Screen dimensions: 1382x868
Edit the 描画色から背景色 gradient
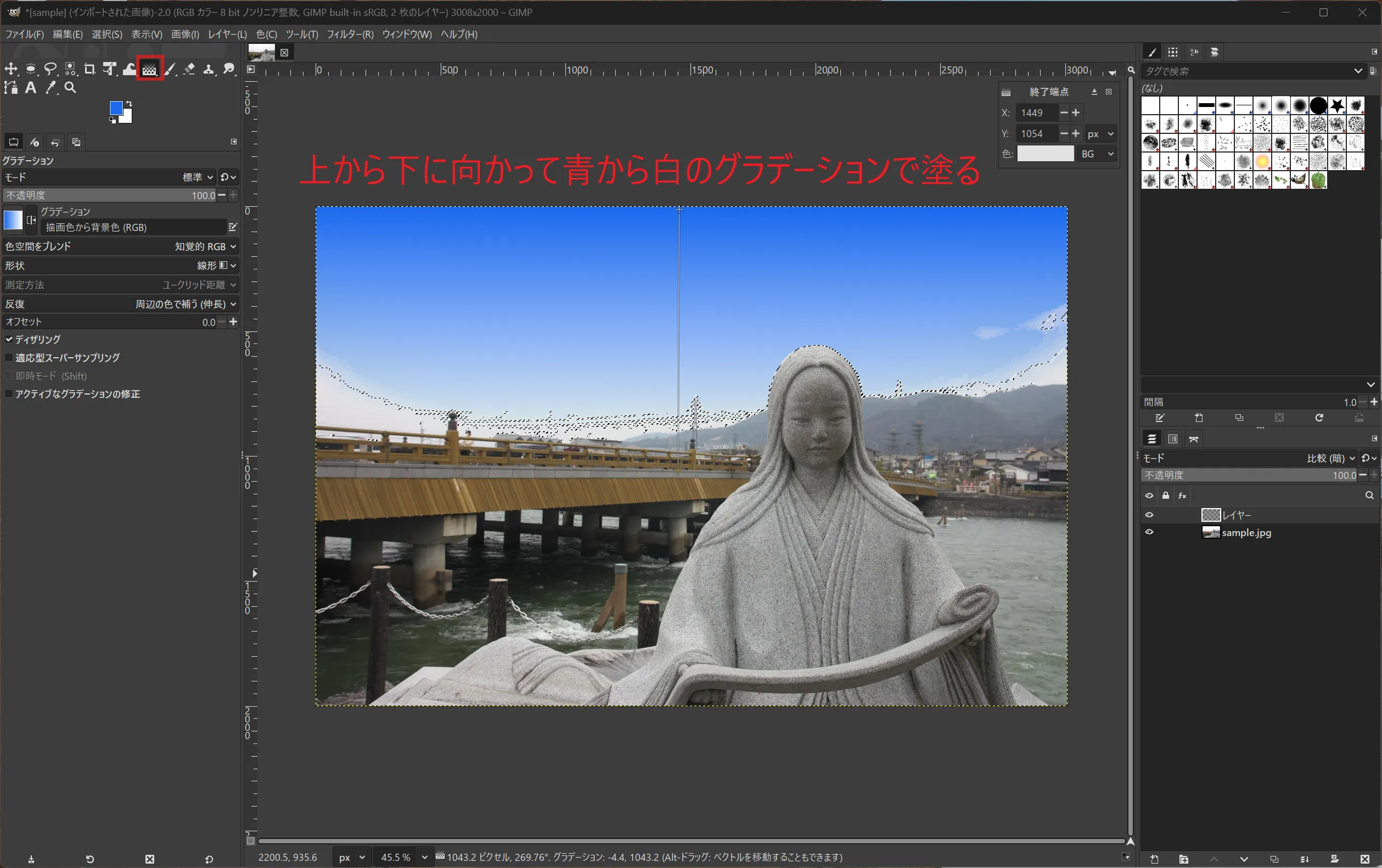(x=233, y=227)
